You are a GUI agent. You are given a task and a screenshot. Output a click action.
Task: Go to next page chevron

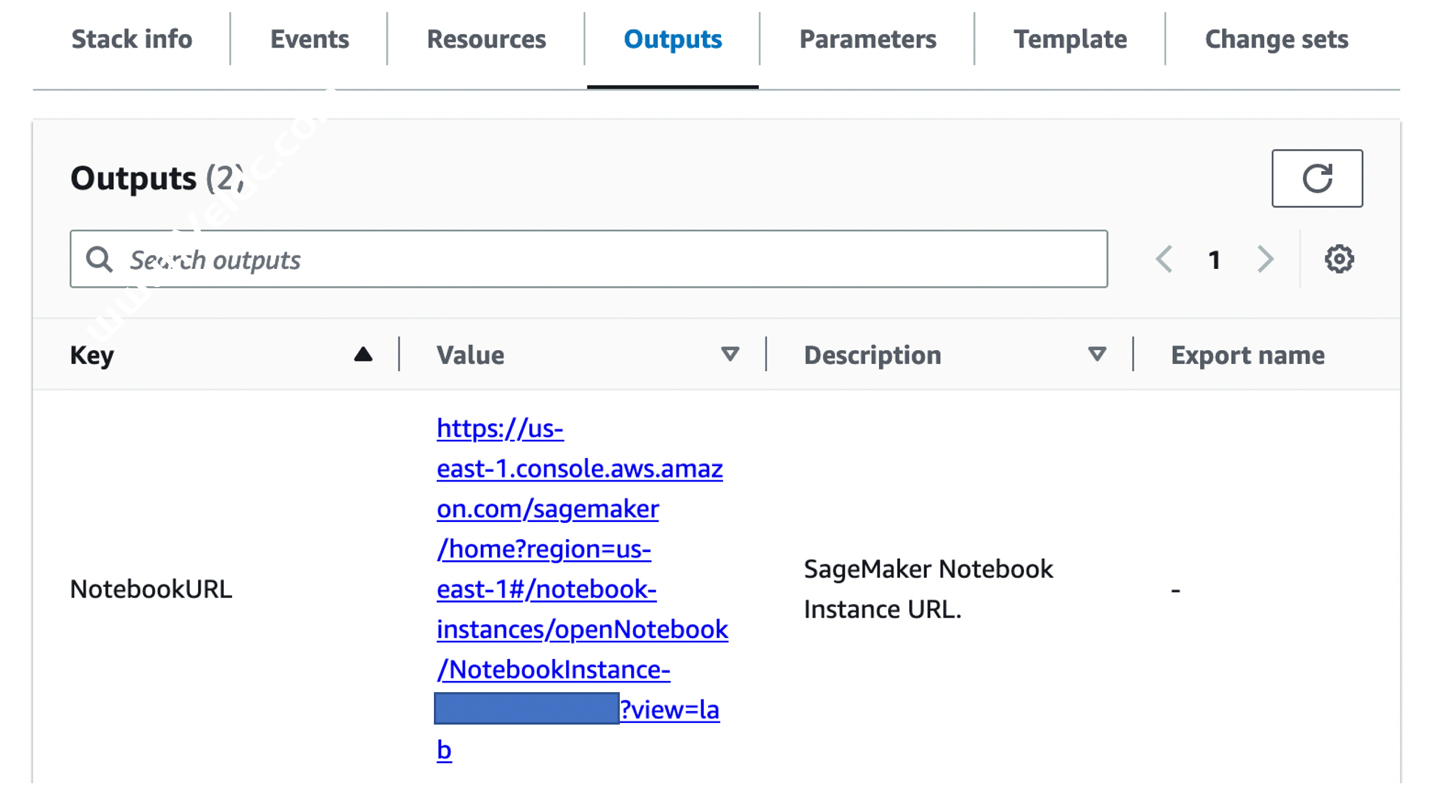point(1265,259)
